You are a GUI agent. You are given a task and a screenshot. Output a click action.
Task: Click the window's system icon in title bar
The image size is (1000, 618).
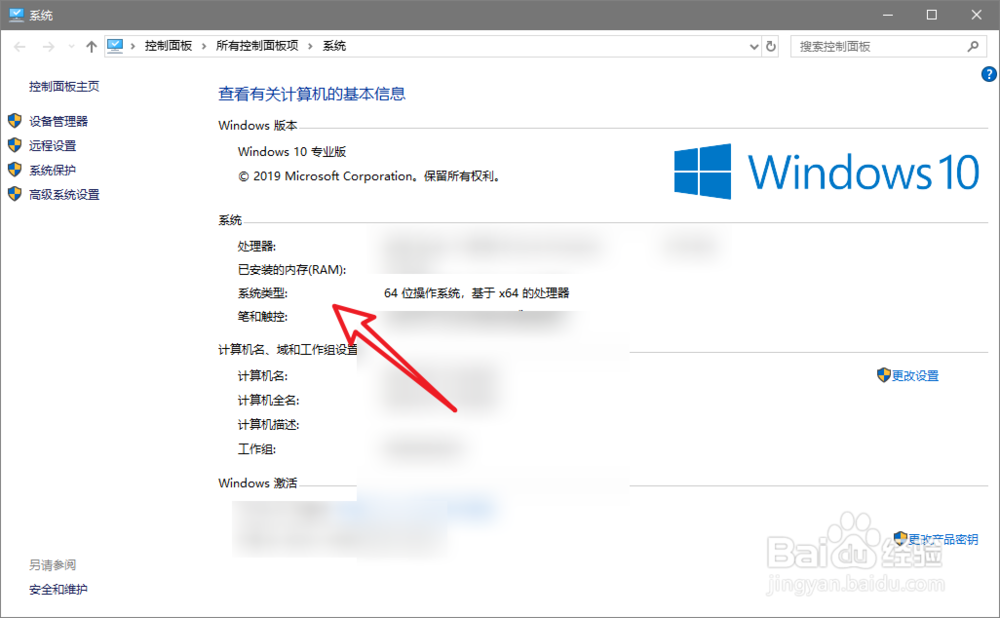16,15
